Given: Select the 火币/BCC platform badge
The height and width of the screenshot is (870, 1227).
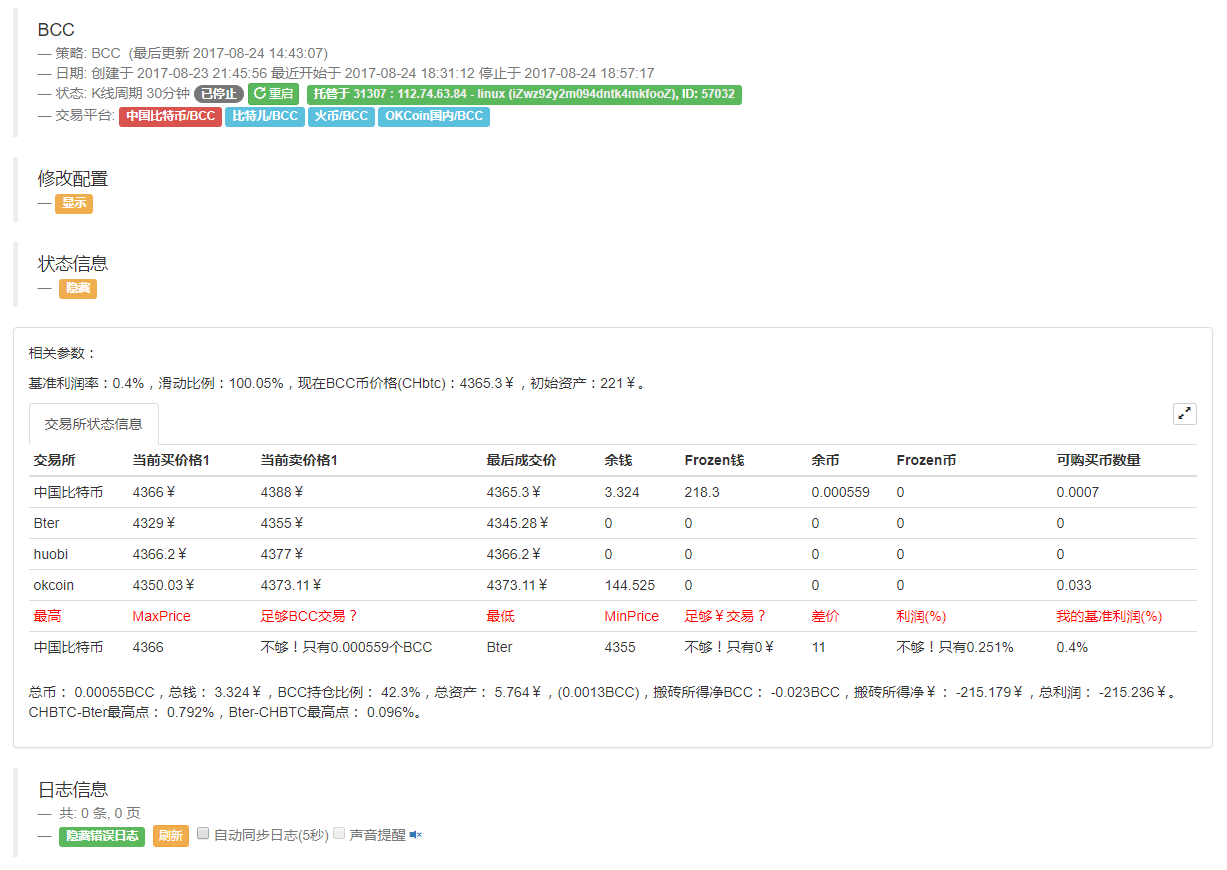Looking at the screenshot, I should [341, 116].
